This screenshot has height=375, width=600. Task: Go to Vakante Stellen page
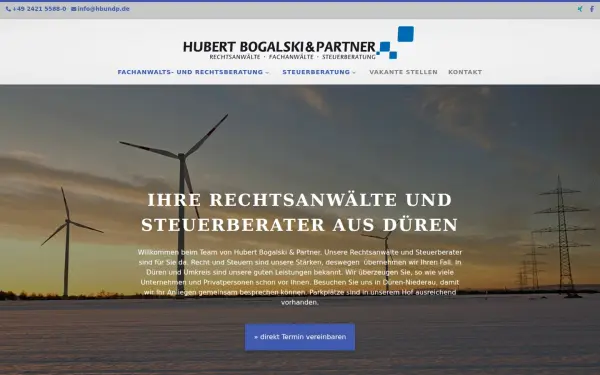click(403, 72)
